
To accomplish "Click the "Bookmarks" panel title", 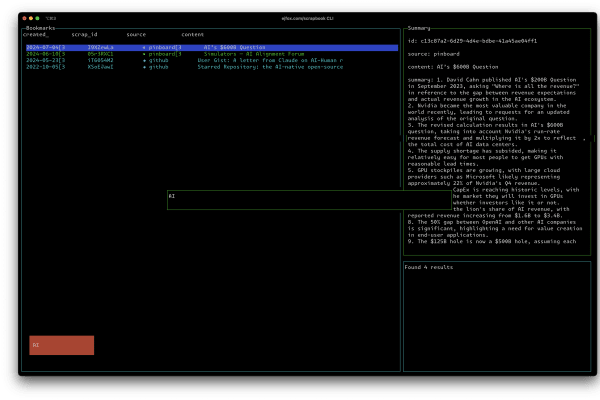I will [41, 28].
